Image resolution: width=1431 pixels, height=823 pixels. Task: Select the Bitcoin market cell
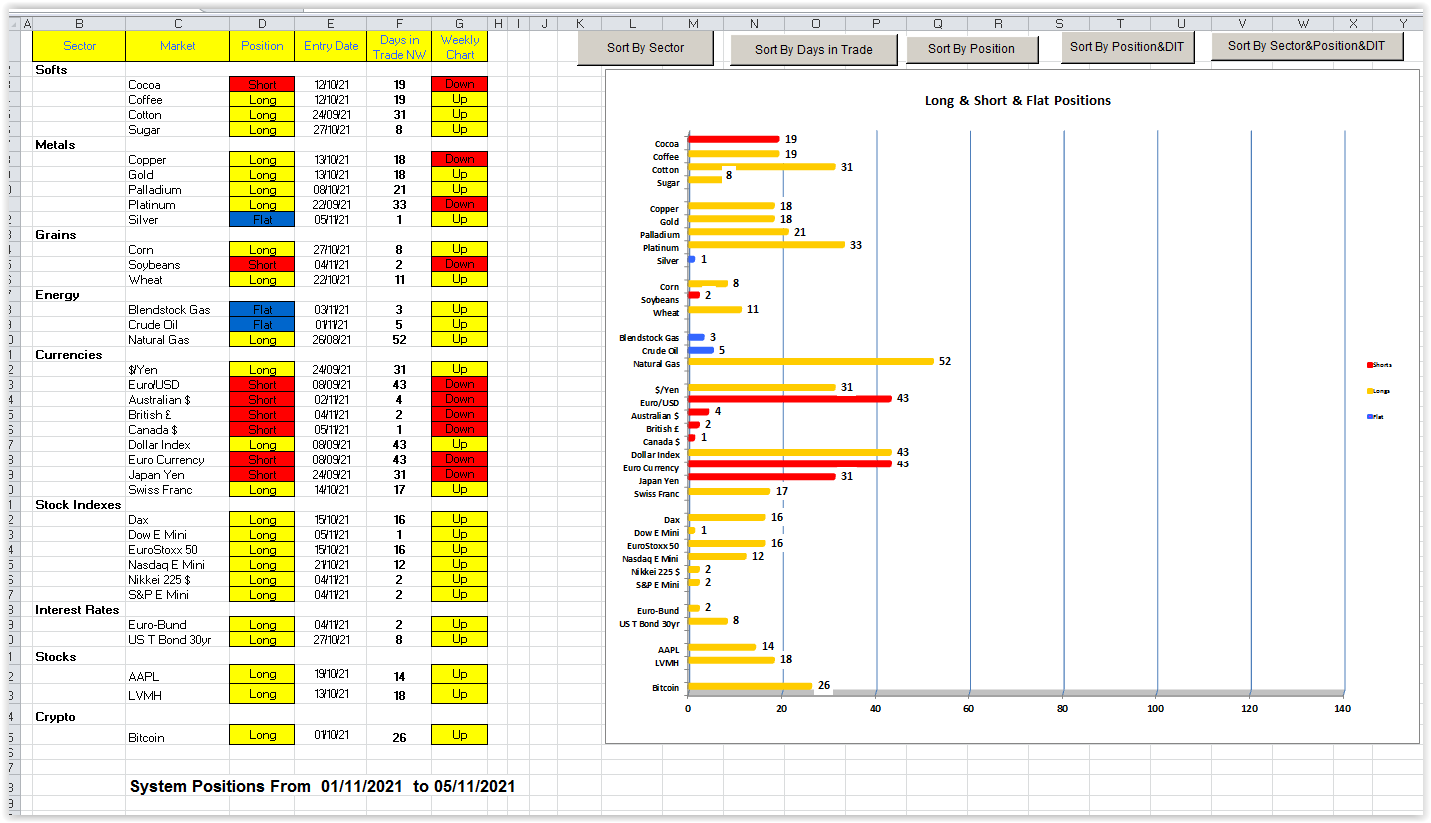(178, 737)
